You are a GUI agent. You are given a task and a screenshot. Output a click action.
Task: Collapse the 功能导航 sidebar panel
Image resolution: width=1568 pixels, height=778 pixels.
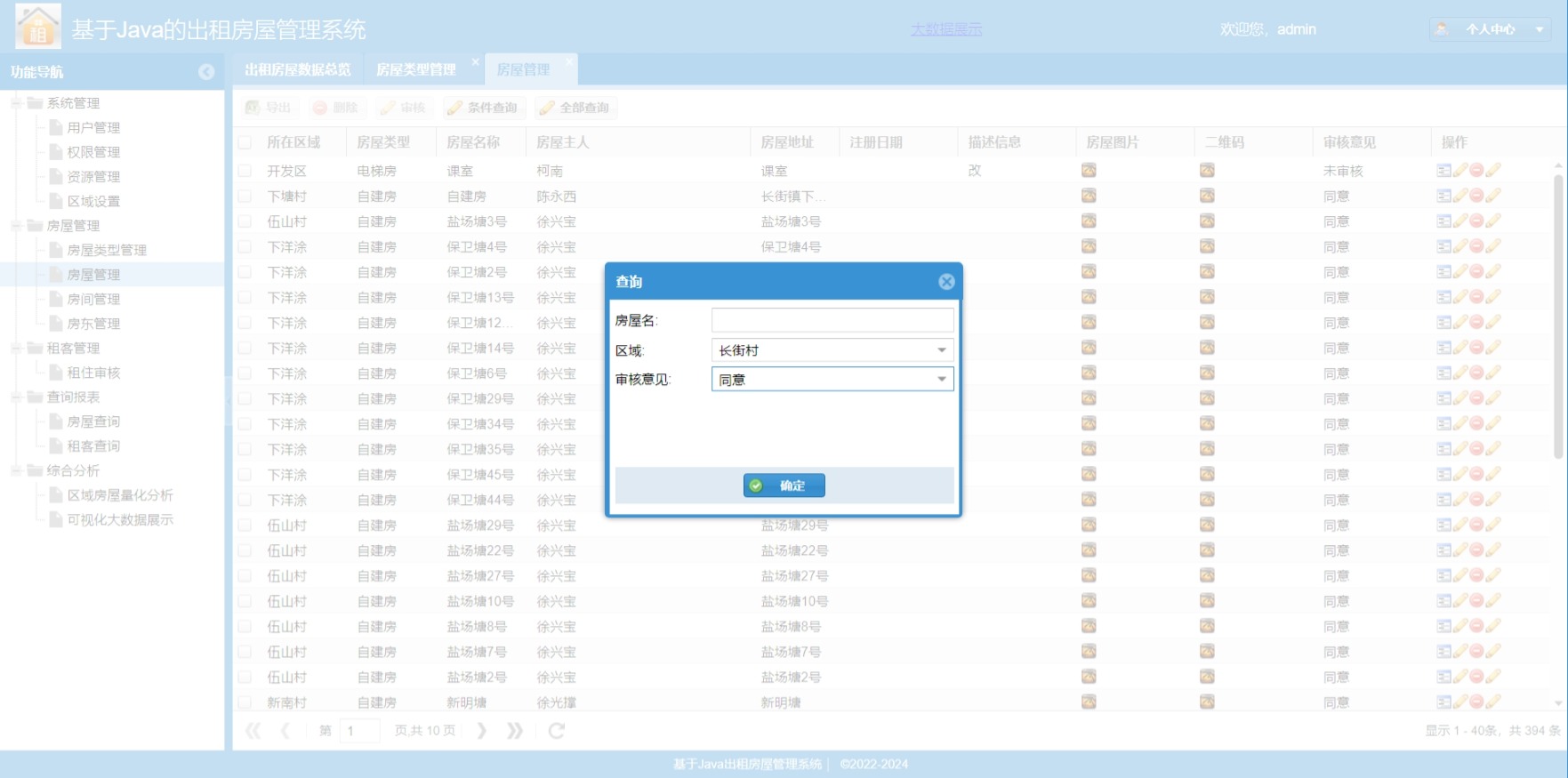point(206,72)
